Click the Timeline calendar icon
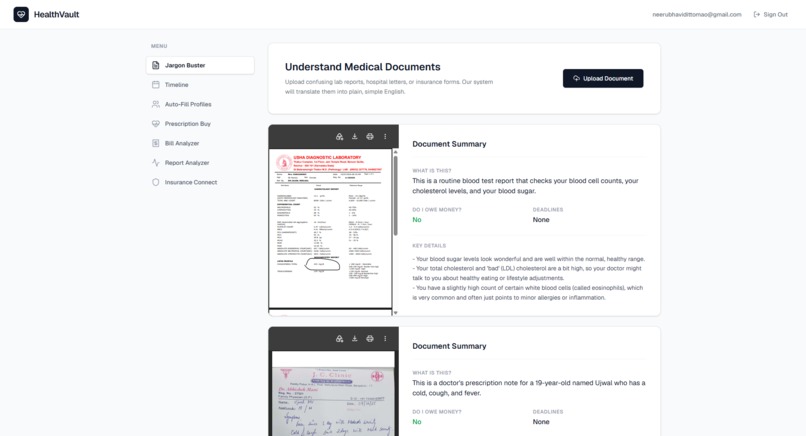 pyautogui.click(x=156, y=85)
